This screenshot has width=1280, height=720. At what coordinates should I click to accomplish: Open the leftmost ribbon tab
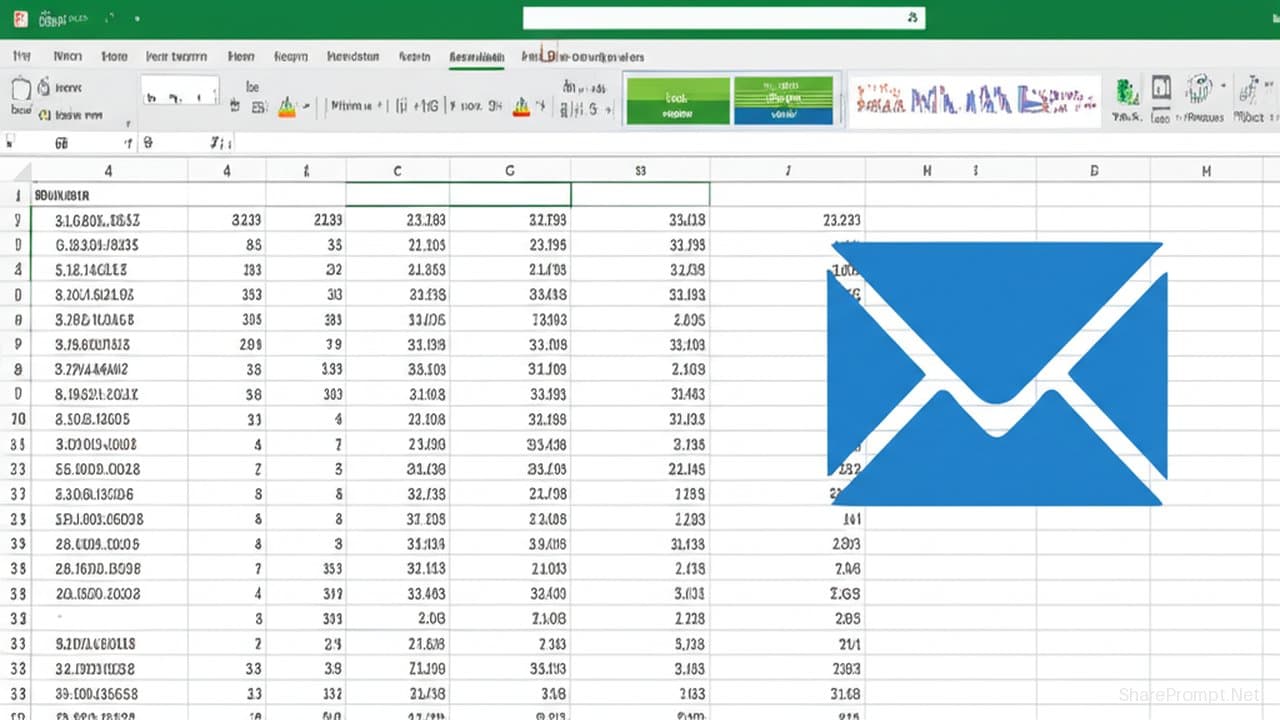[x=20, y=57]
